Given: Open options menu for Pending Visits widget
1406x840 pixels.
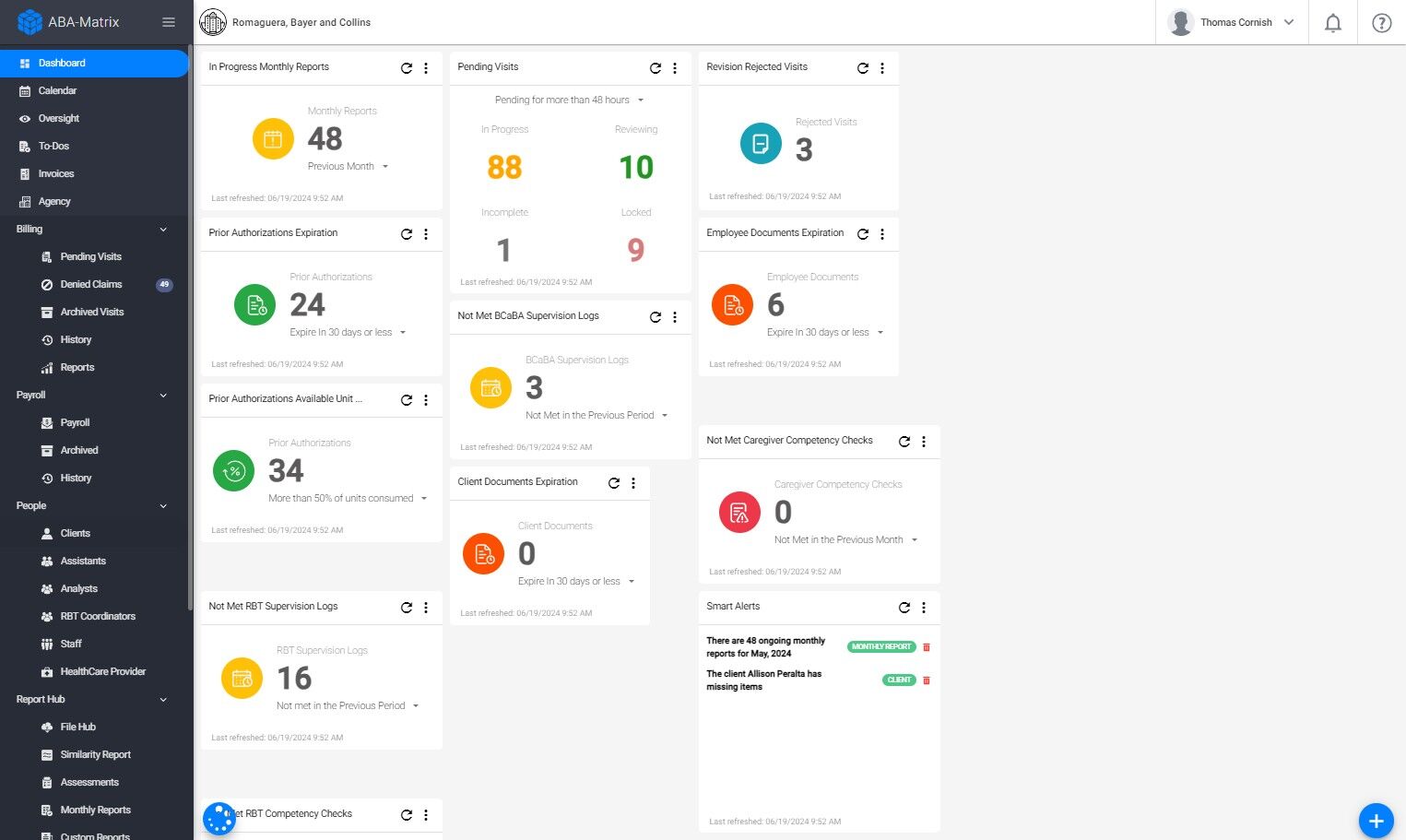Looking at the screenshot, I should [675, 67].
